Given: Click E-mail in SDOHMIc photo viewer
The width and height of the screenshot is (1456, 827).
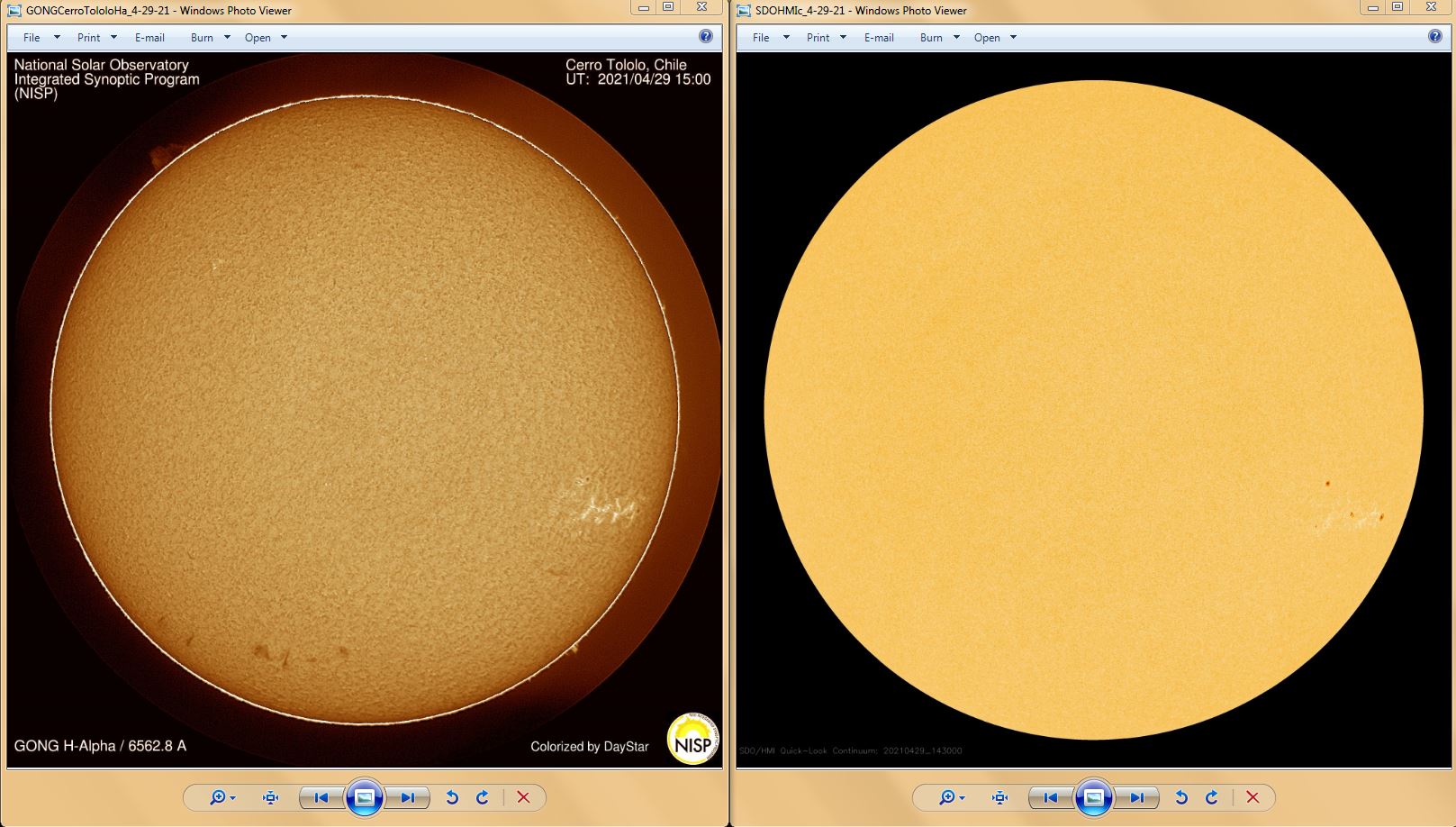Looking at the screenshot, I should [879, 38].
